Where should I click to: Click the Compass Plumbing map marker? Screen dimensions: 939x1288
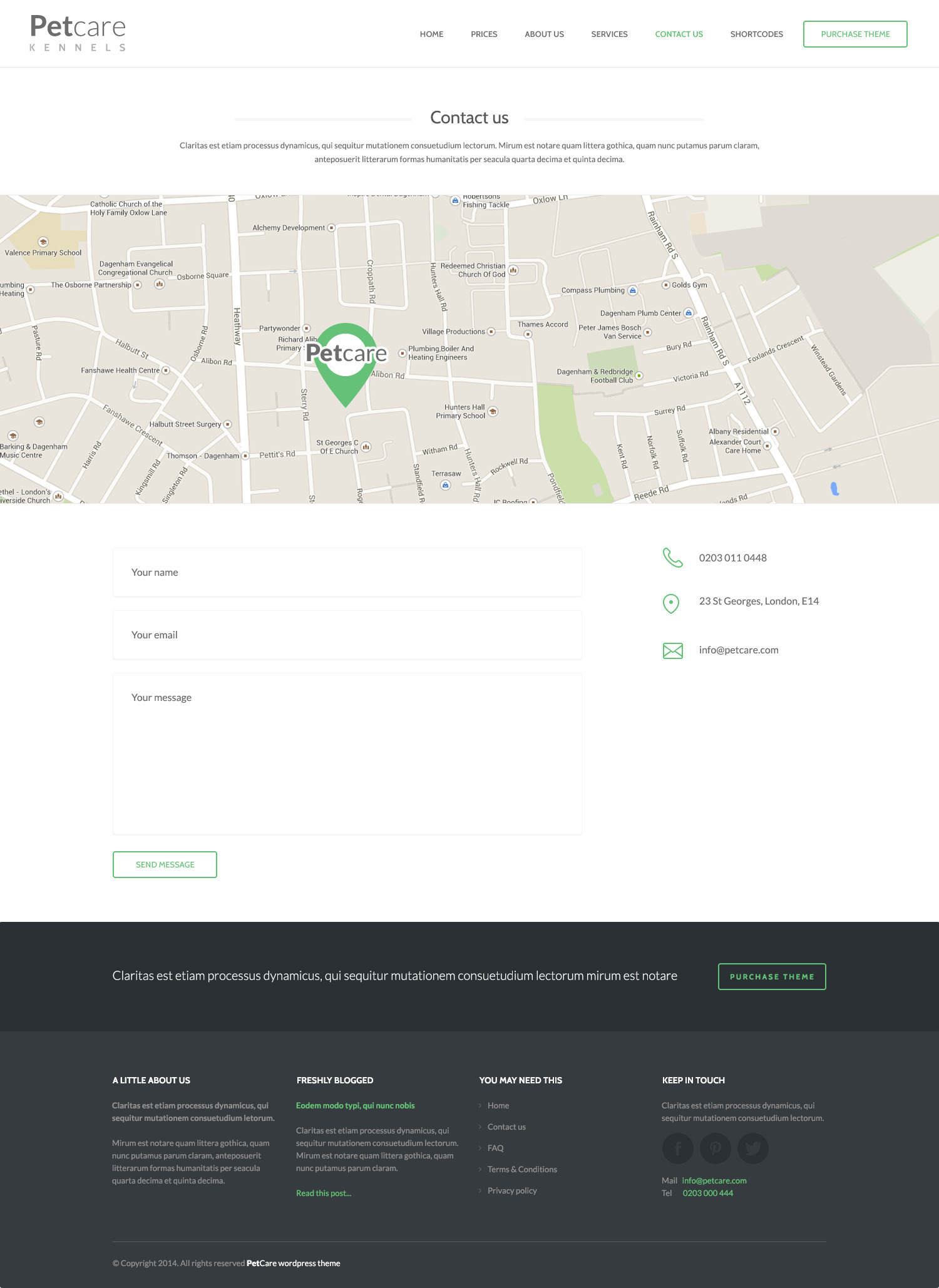click(633, 290)
